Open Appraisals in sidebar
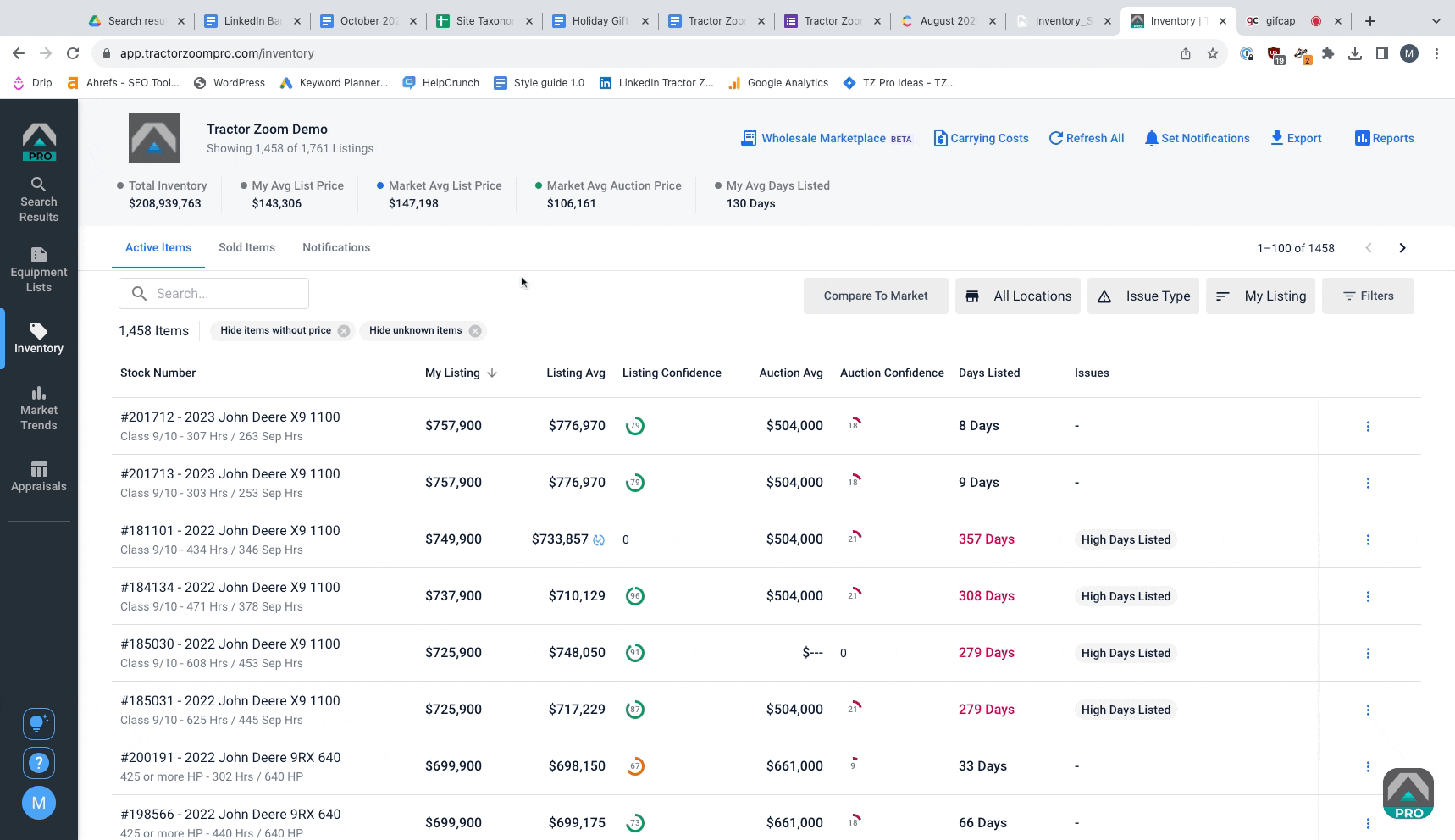 coord(39,476)
